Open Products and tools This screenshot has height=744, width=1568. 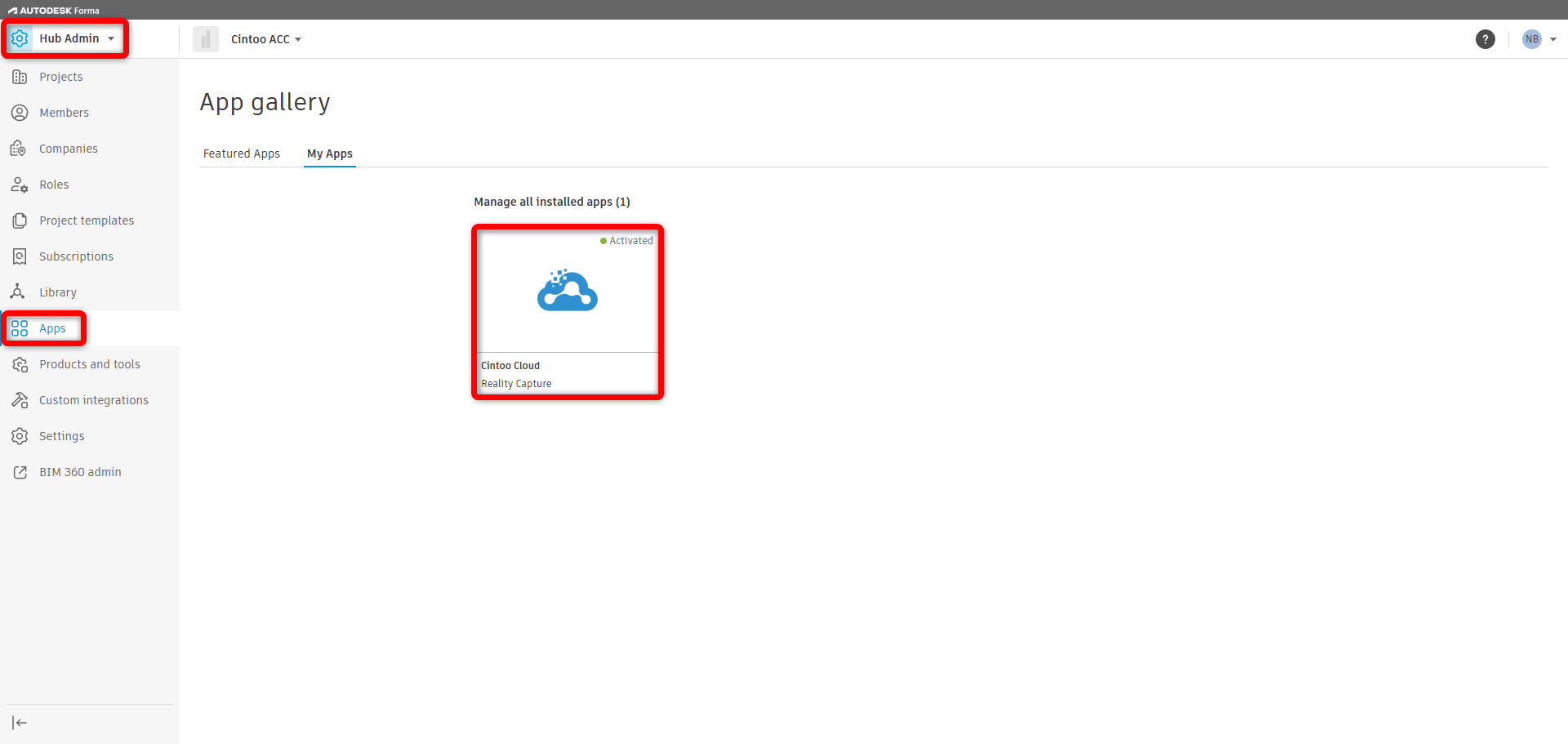pos(90,364)
